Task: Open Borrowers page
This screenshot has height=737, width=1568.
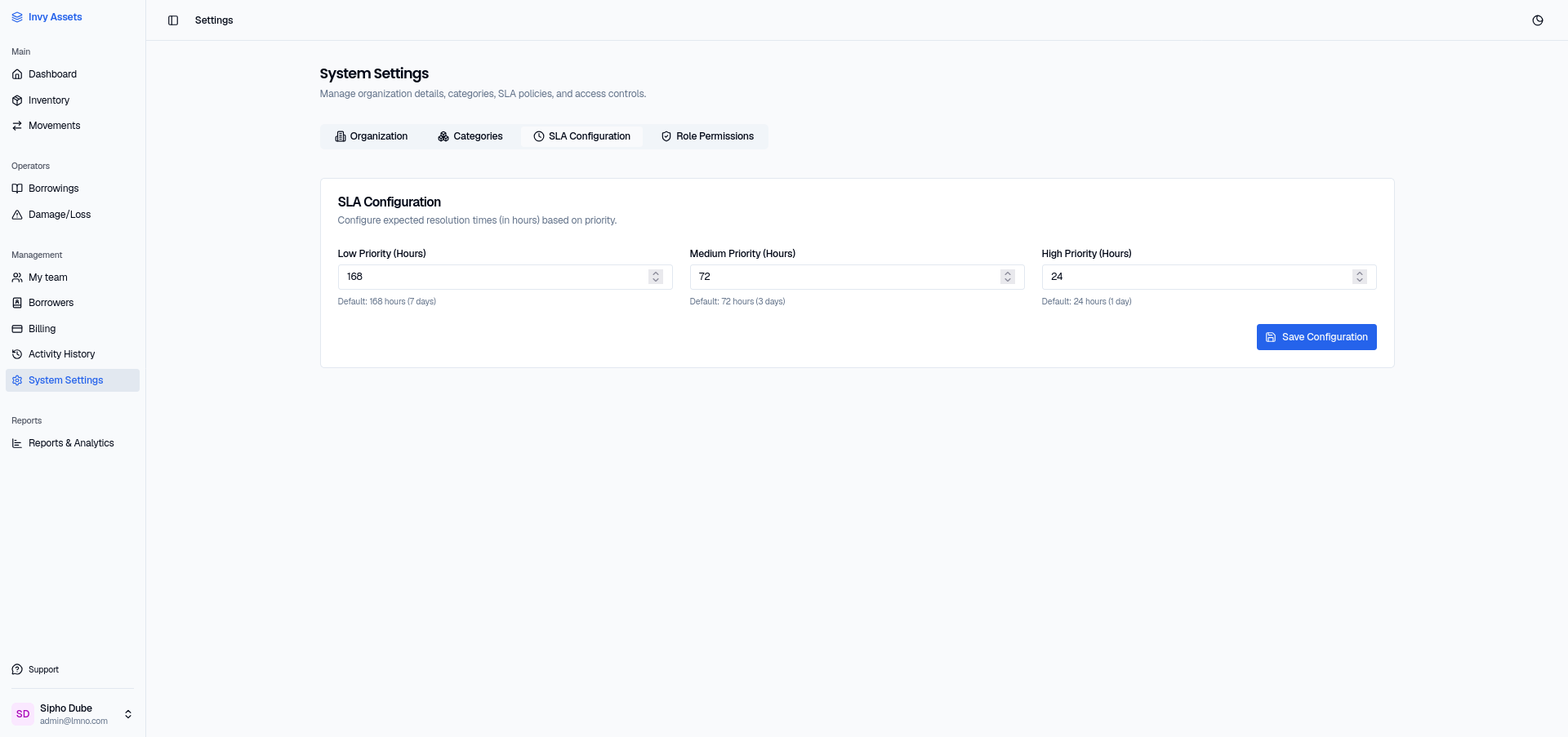Action: 73,303
